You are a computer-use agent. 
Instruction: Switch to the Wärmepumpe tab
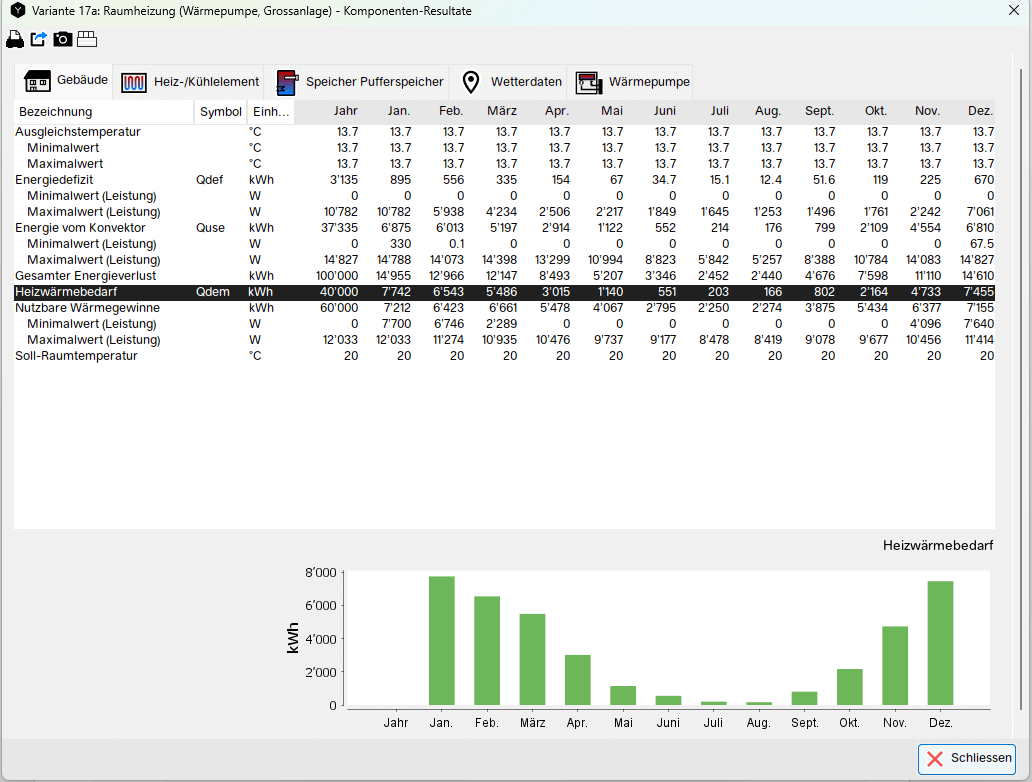(x=634, y=82)
